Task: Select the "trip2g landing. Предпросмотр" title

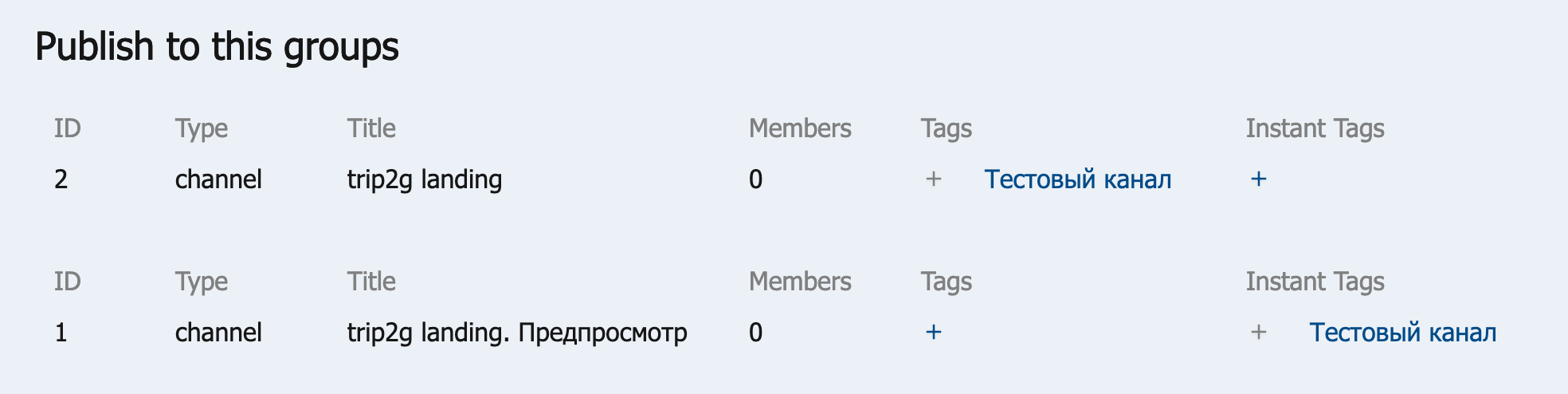Action: [516, 333]
